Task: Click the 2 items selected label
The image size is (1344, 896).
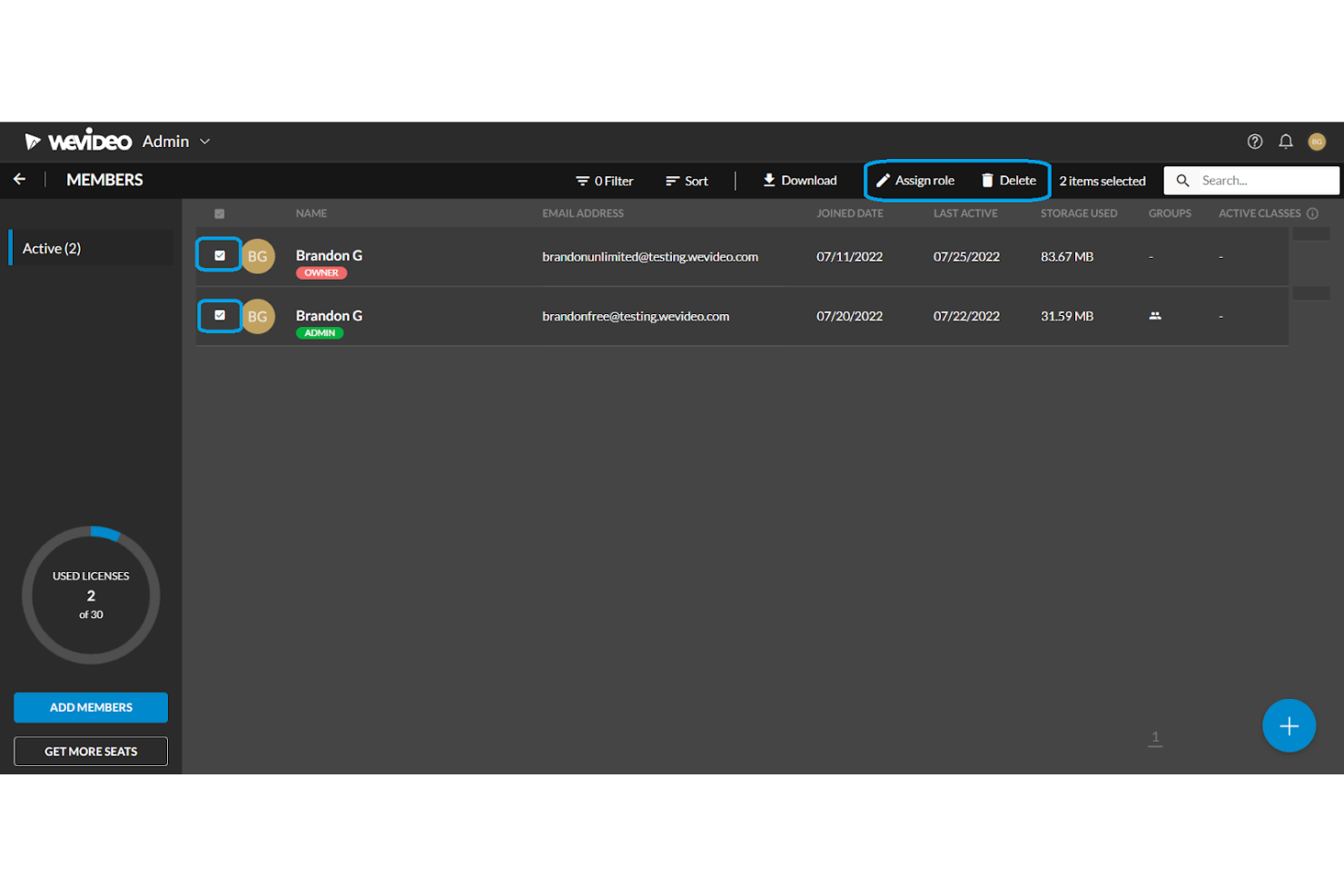Action: [1102, 181]
